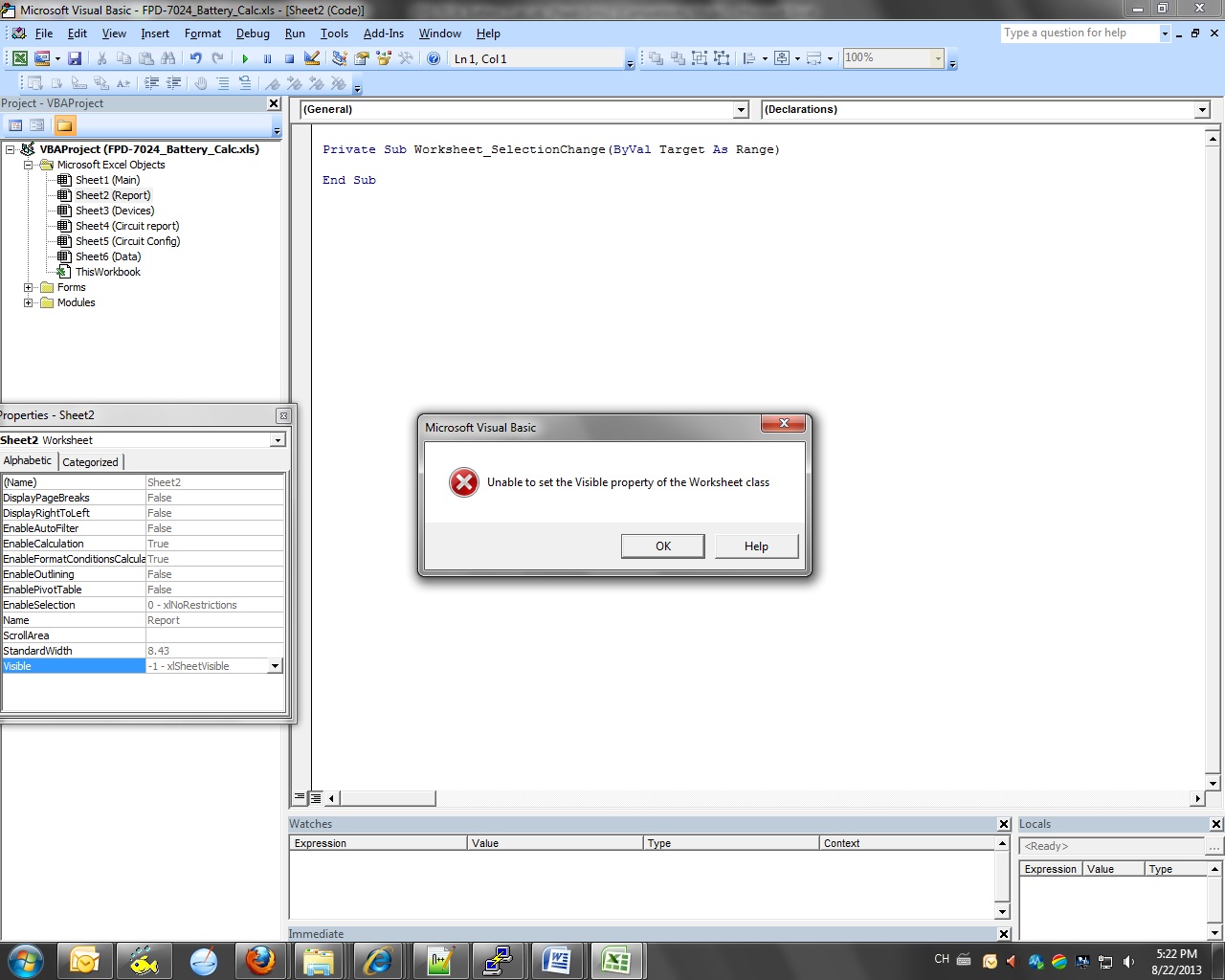The width and height of the screenshot is (1225, 980).
Task: Click the Reset stop square icon
Action: click(x=289, y=58)
